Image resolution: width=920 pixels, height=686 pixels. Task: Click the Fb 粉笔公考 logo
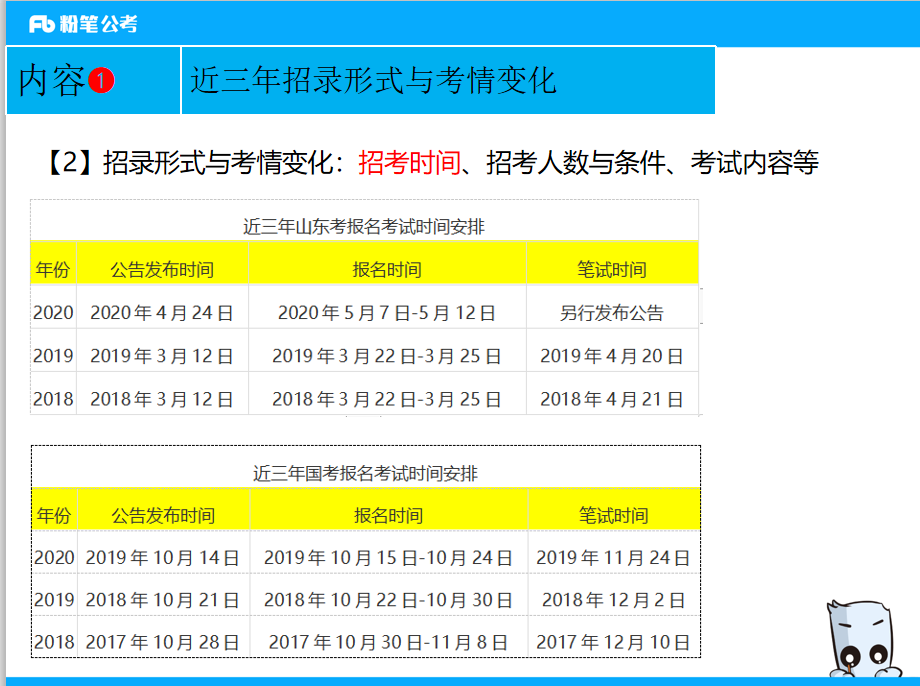click(x=83, y=23)
